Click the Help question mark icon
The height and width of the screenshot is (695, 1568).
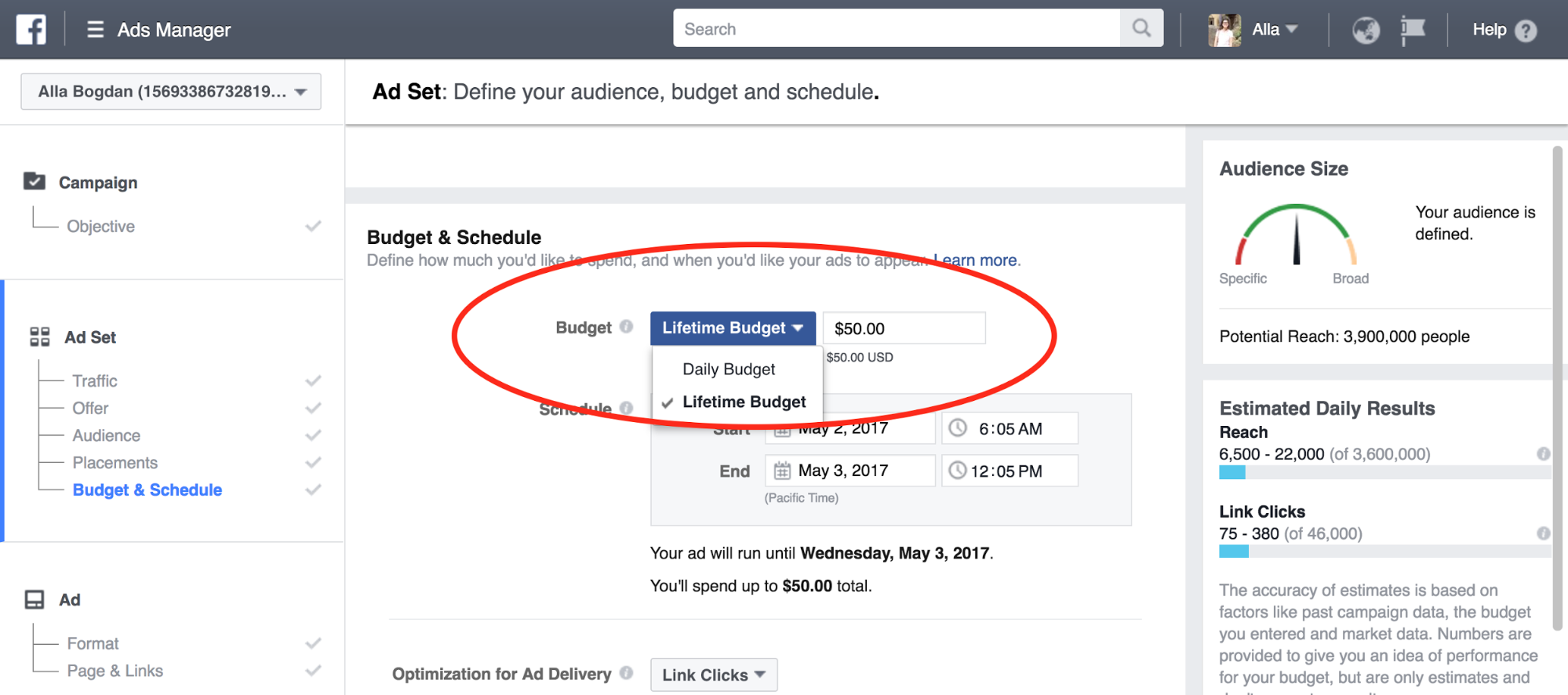[x=1526, y=31]
